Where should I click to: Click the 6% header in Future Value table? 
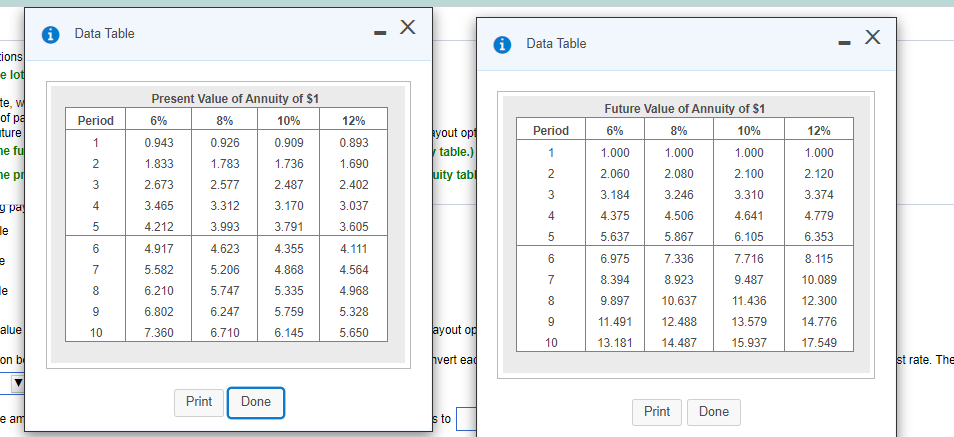click(615, 131)
